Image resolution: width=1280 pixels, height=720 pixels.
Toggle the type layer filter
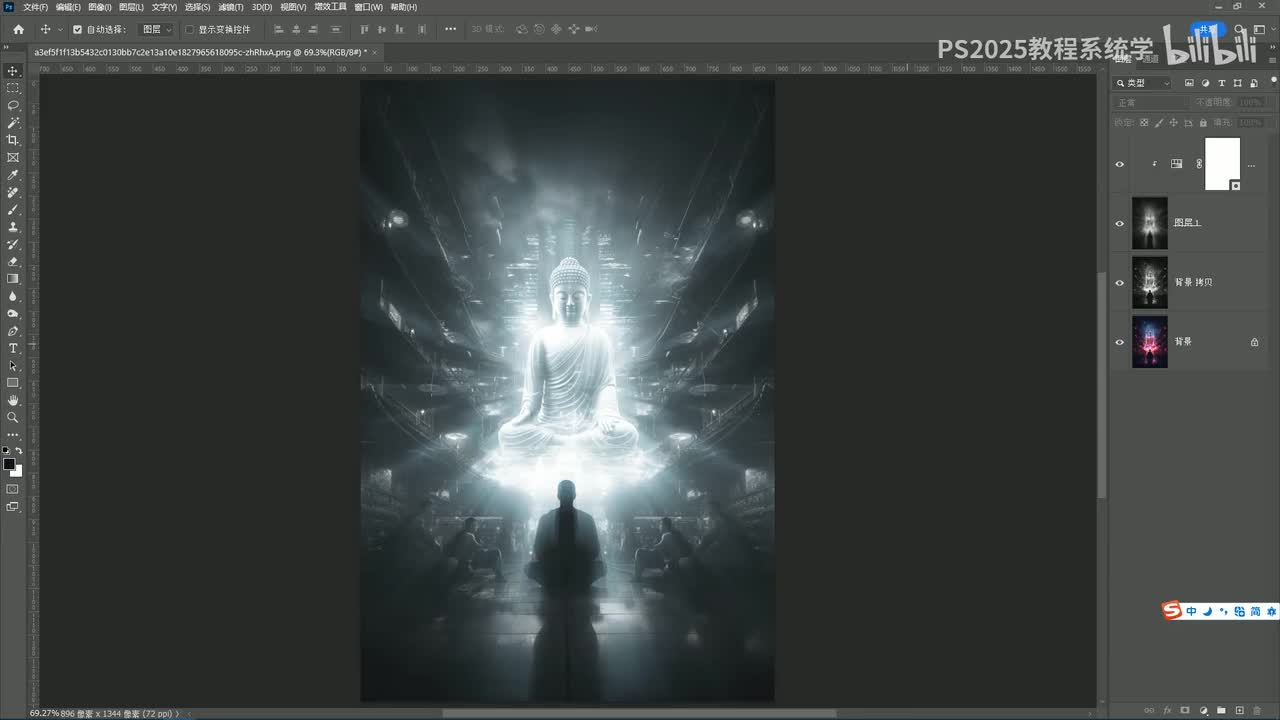(1221, 83)
